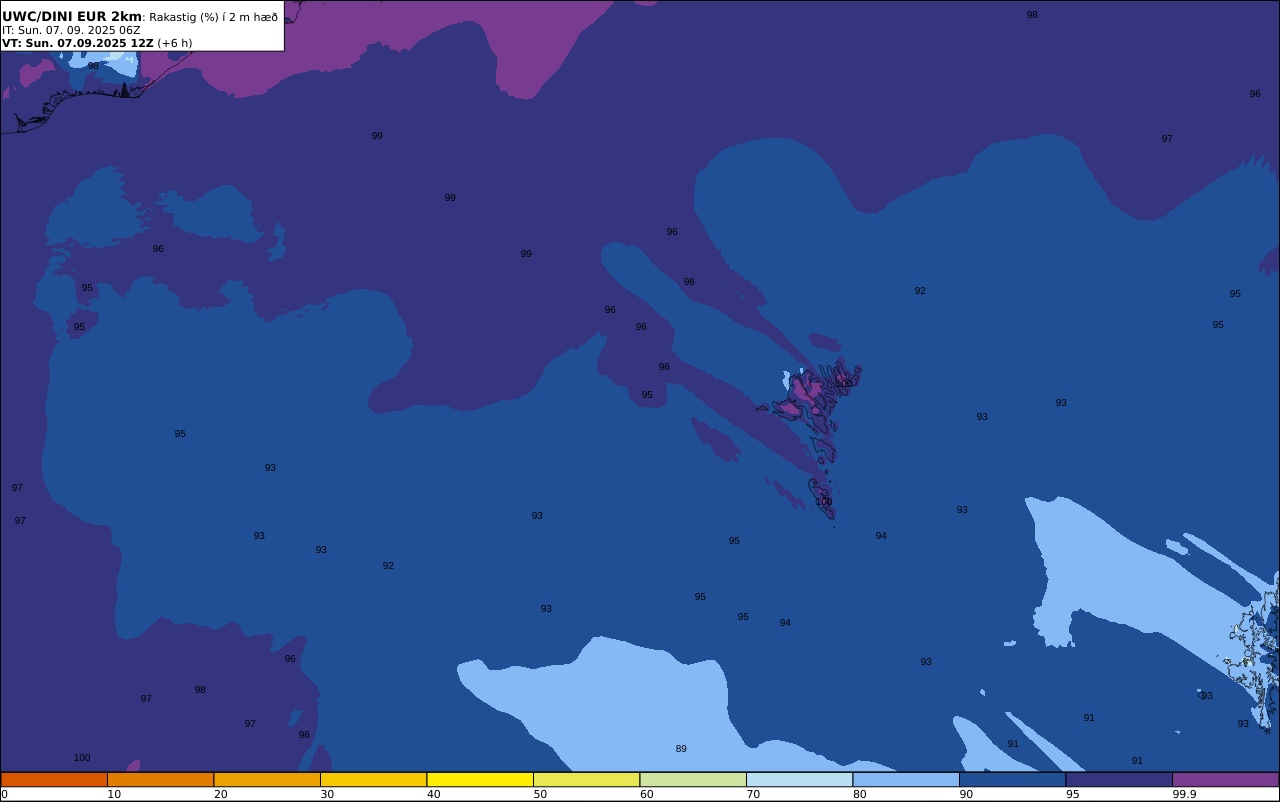
Task: Click the dark indigo 95–99.9 legend swatch
Action: click(1119, 779)
